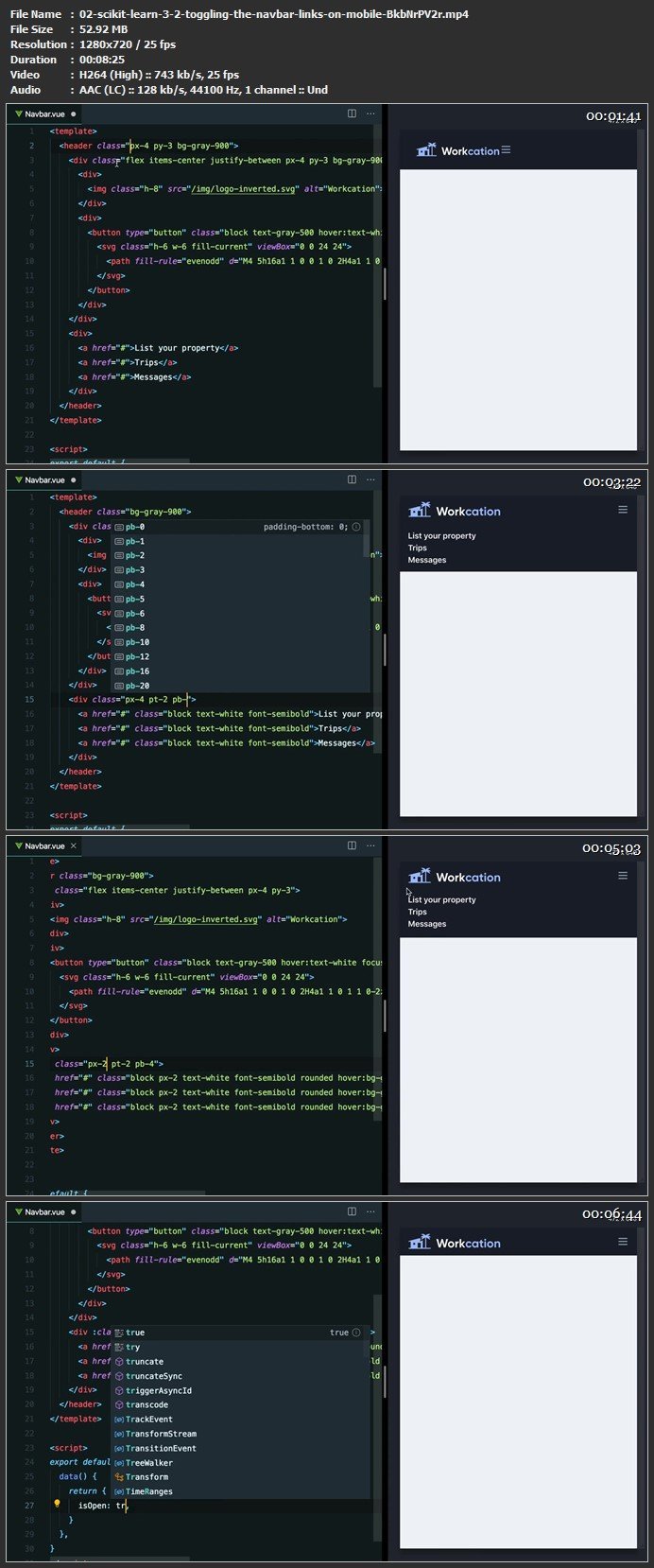The height and width of the screenshot is (1568, 654).
Task: Click Workcation logo in 00:01:41 preview
Action: coord(457,150)
